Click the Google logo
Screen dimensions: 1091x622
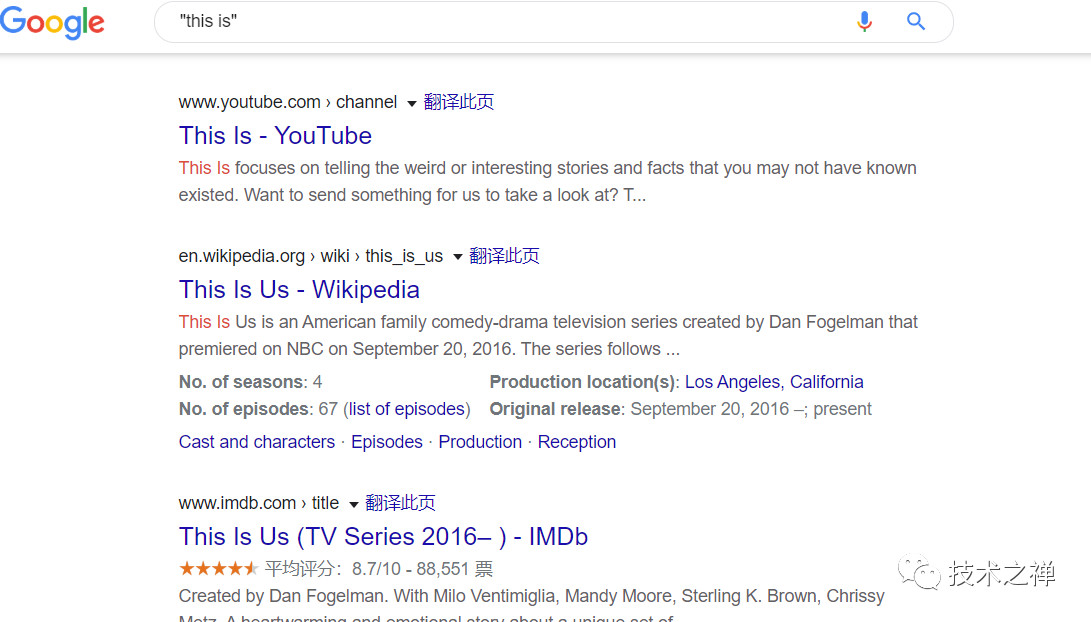[x=52, y=23]
